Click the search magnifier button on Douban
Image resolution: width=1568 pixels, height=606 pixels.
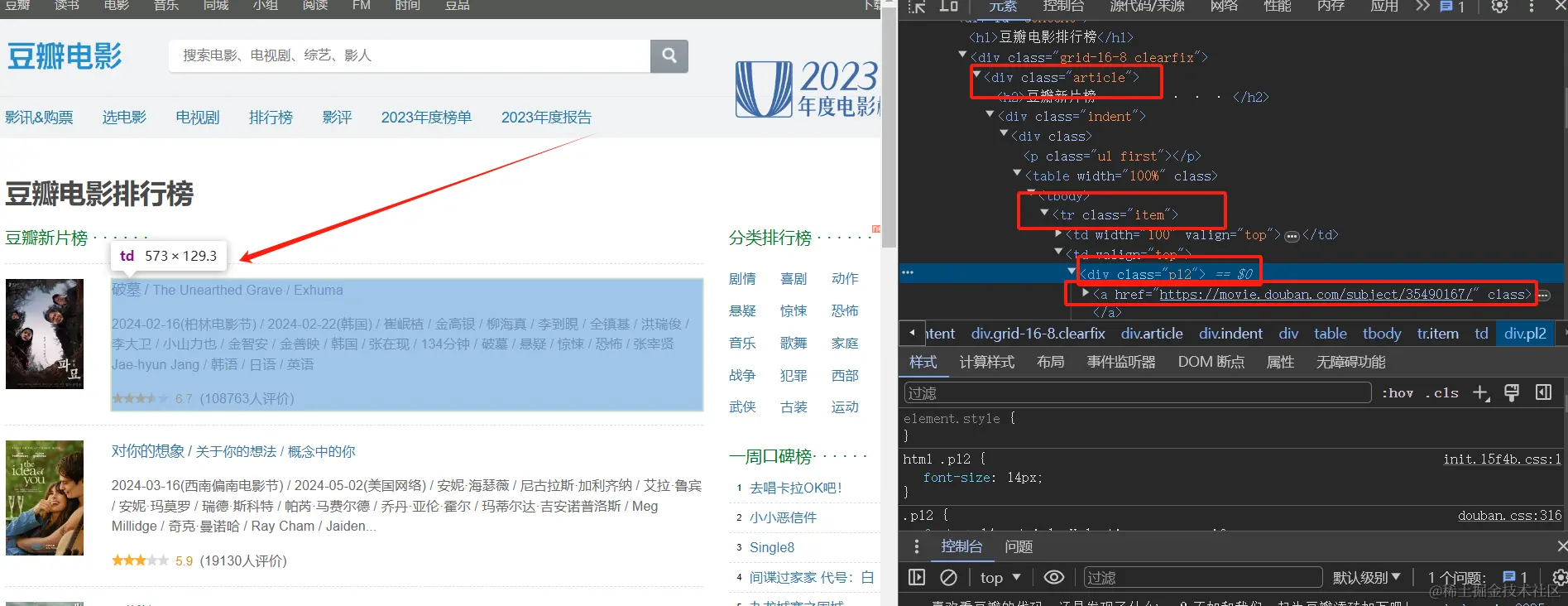coord(669,55)
